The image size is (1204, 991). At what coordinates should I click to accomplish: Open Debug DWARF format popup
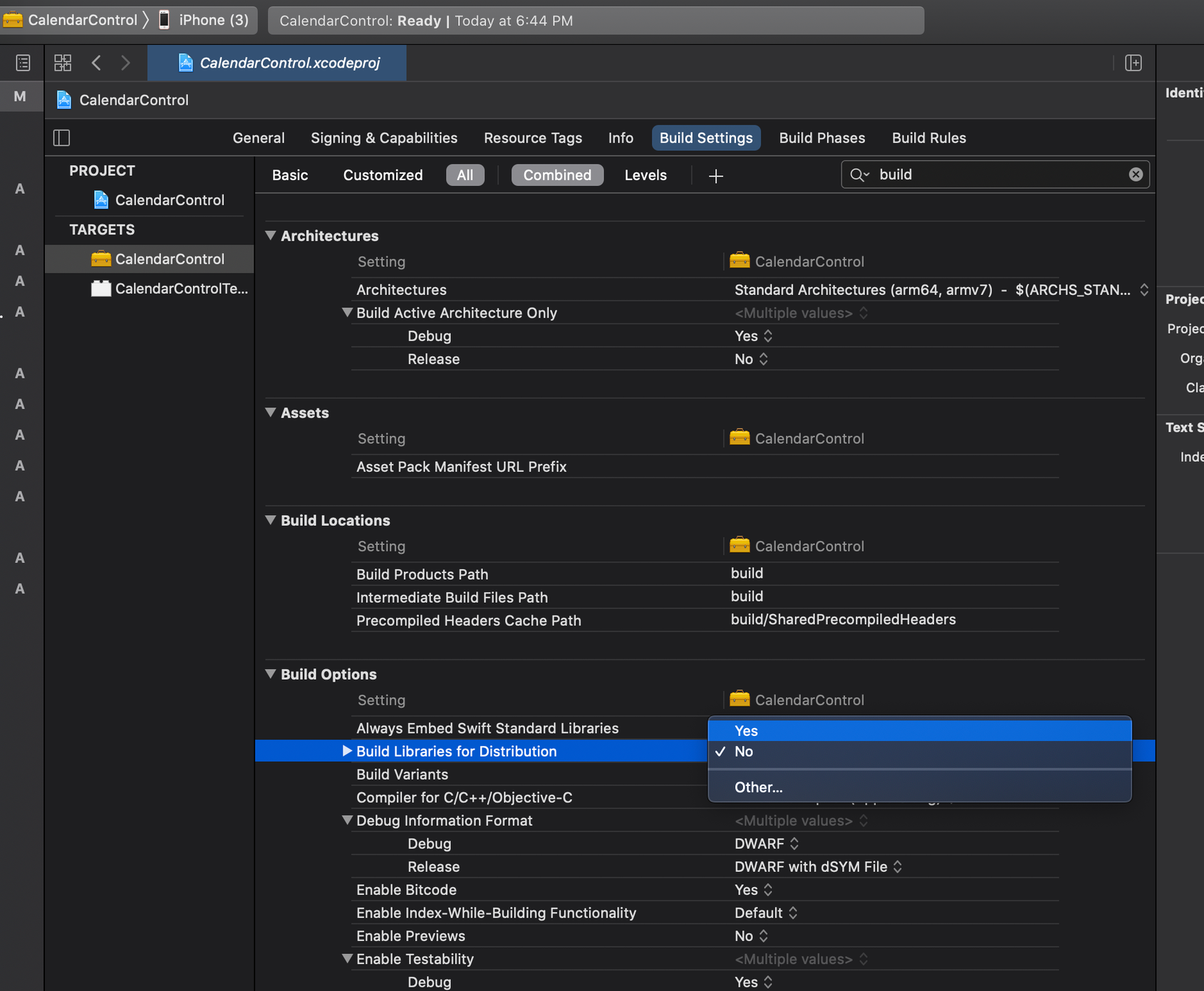767,844
